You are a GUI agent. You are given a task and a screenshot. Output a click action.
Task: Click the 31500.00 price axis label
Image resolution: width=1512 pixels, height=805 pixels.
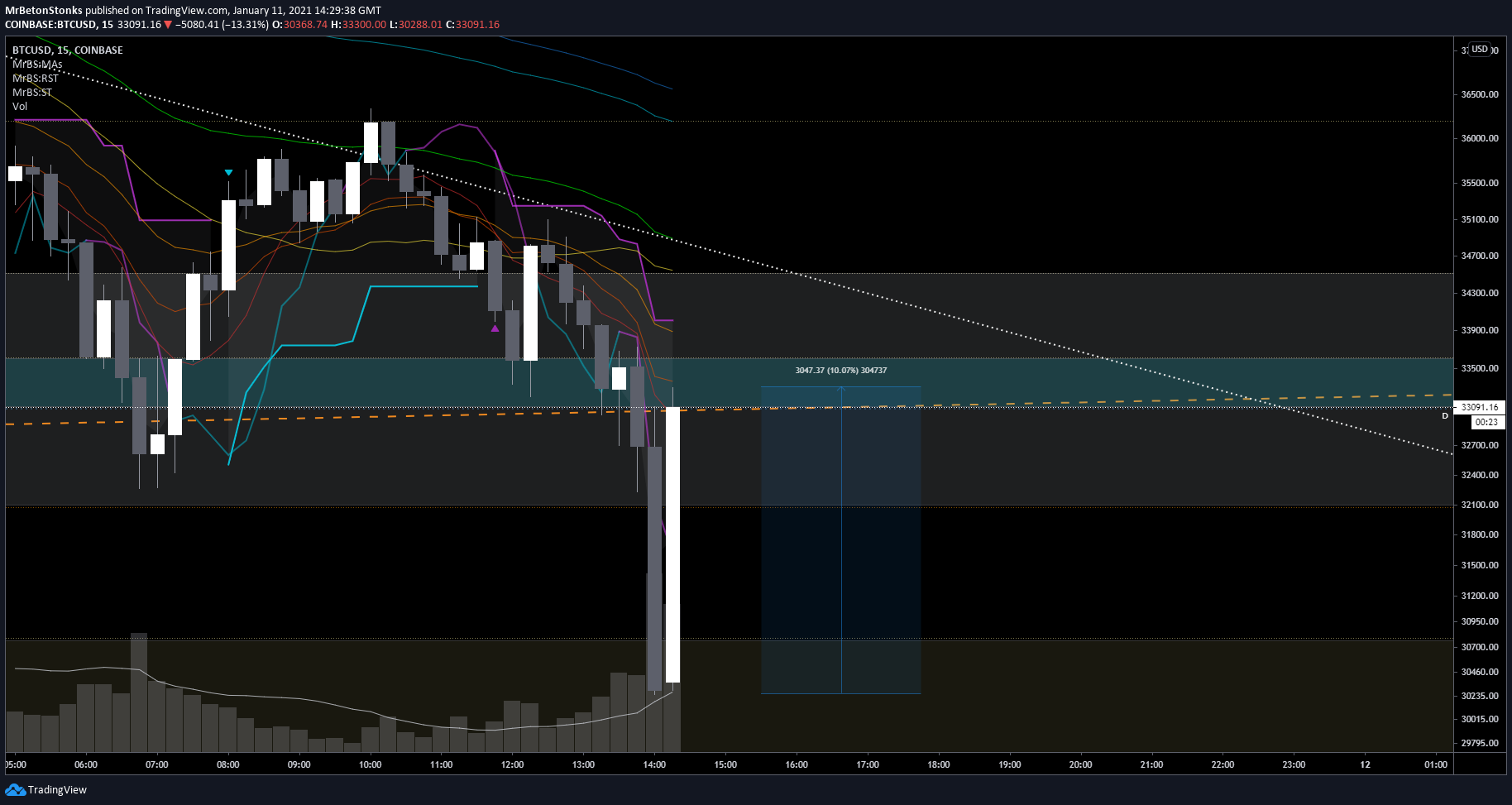point(1480,565)
